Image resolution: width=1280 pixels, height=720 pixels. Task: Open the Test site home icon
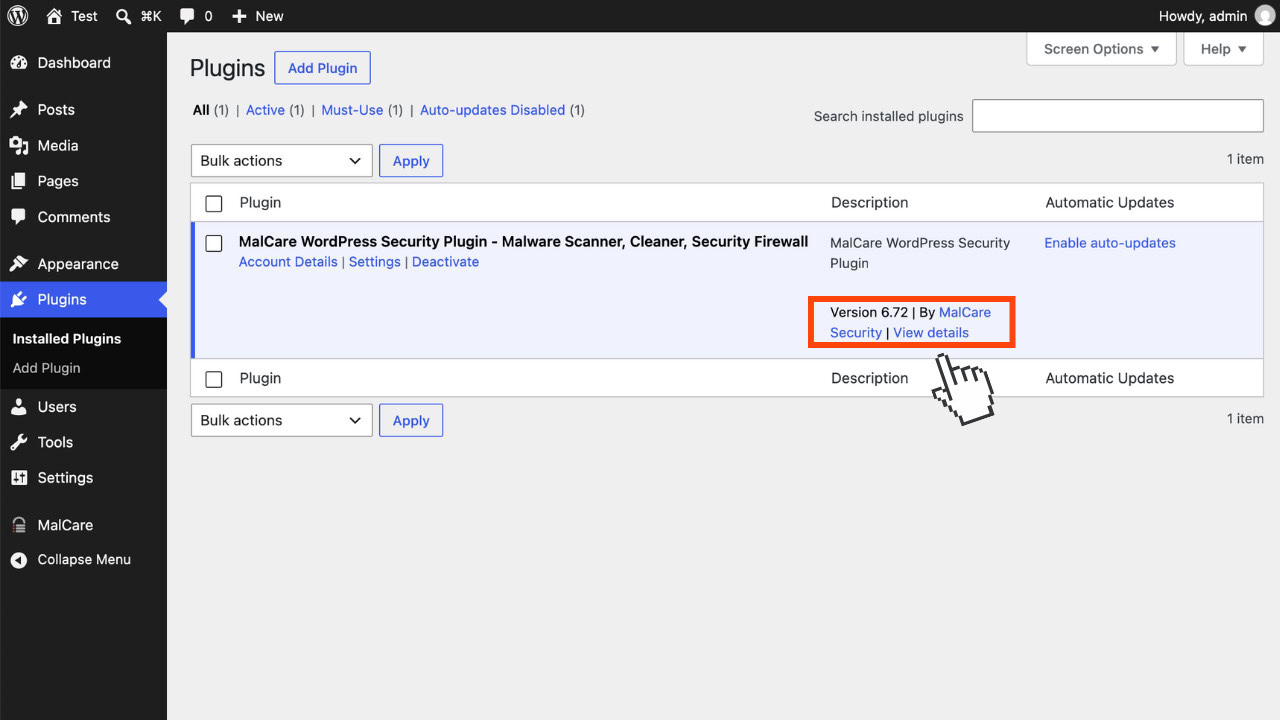coord(54,16)
